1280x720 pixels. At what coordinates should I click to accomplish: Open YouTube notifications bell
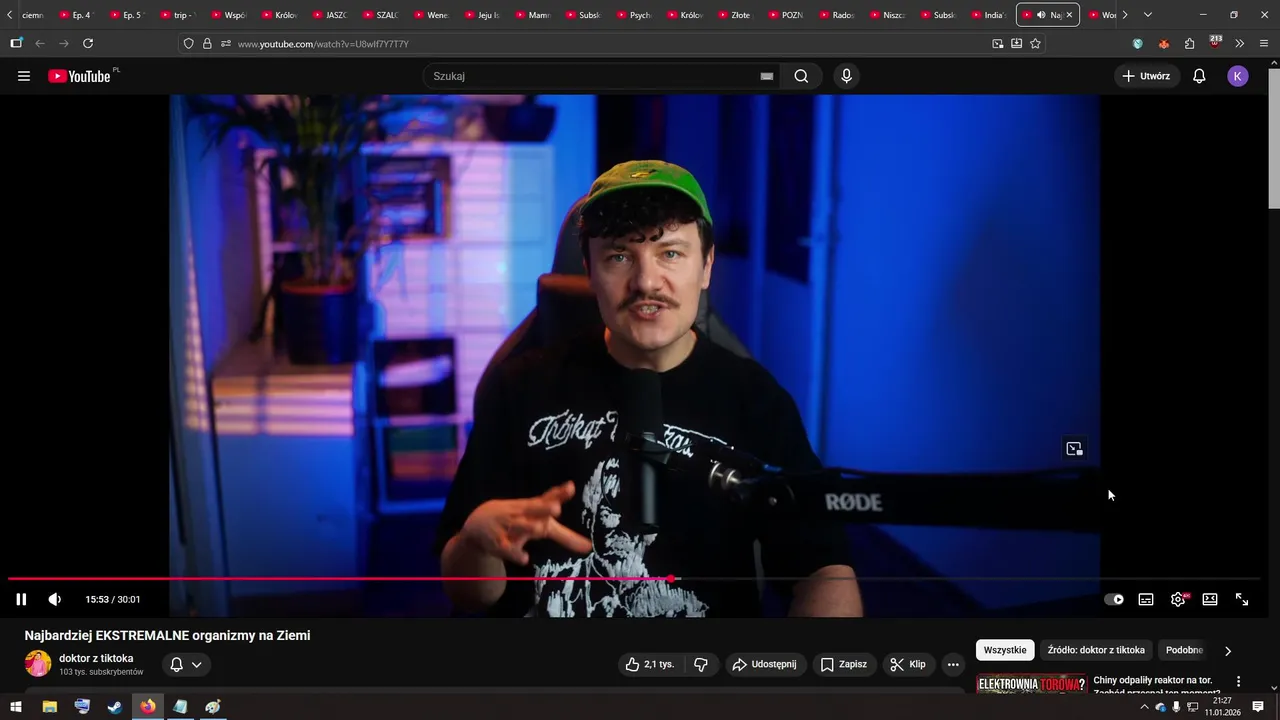click(1199, 76)
